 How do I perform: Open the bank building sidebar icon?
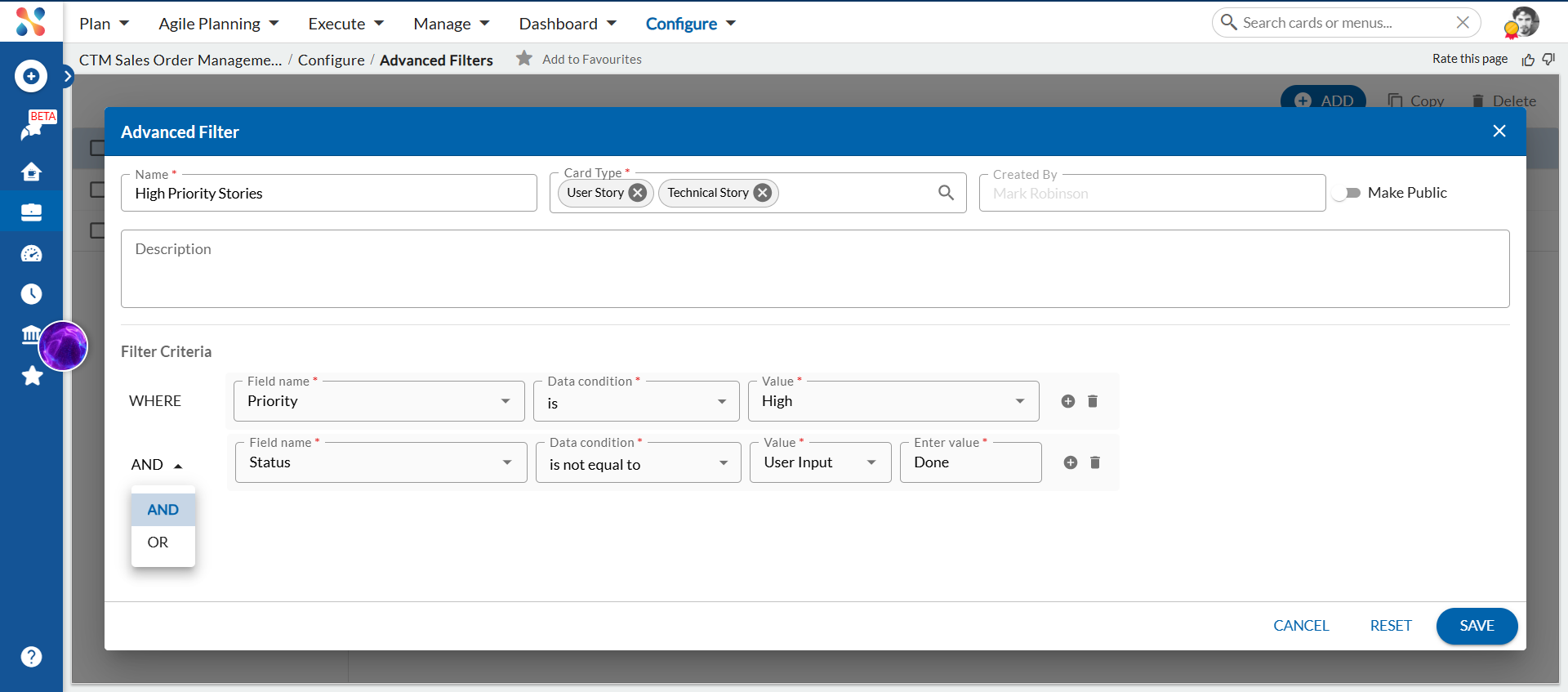point(29,334)
